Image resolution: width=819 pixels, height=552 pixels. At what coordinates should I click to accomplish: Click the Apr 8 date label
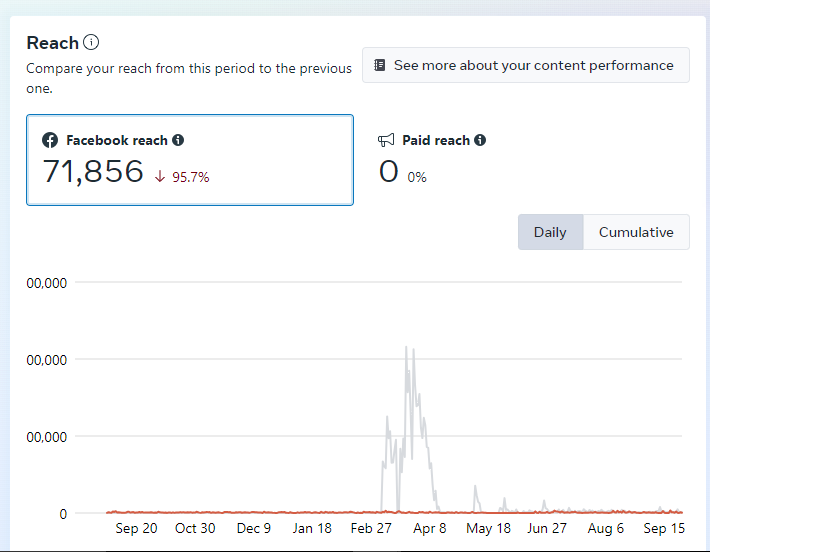[429, 528]
